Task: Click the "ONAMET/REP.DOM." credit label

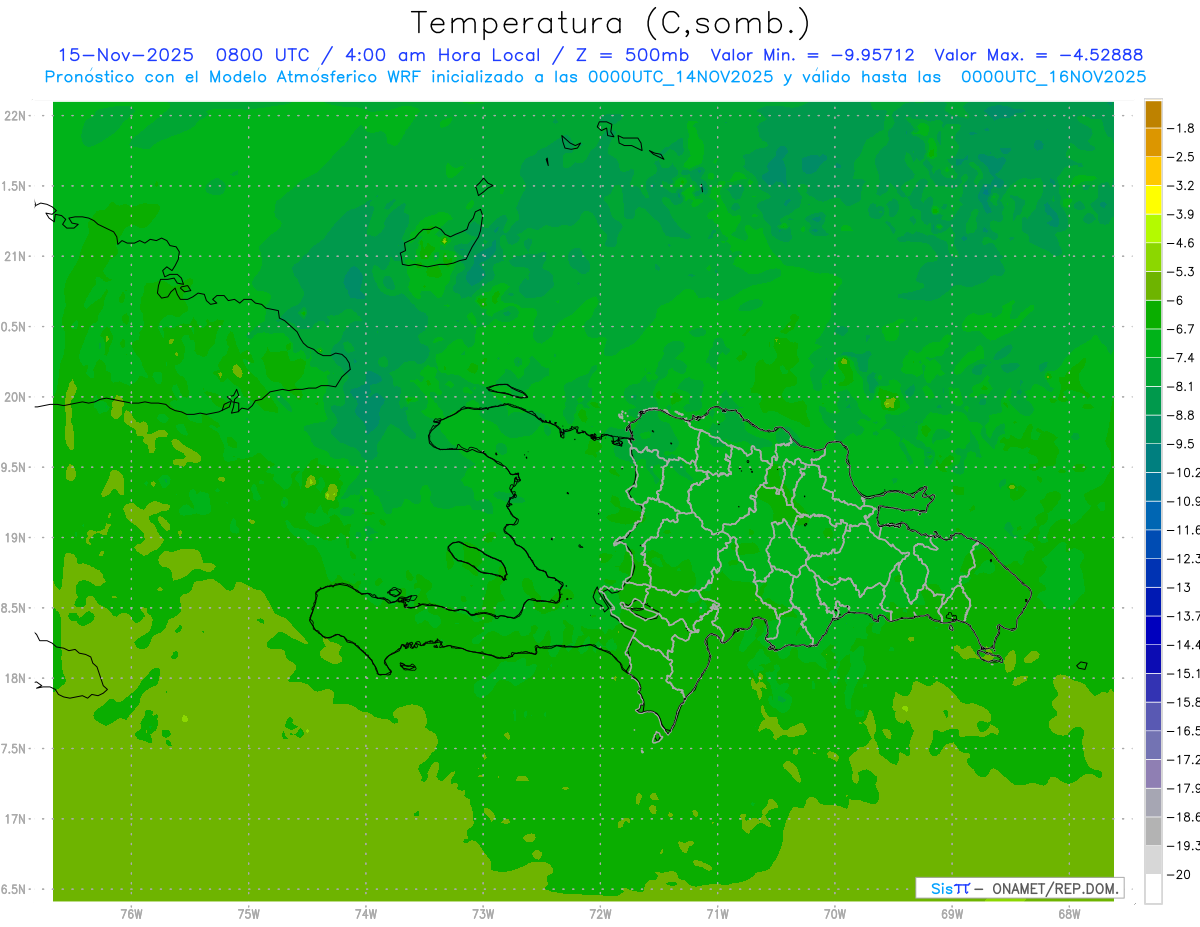Action: click(x=1056, y=888)
